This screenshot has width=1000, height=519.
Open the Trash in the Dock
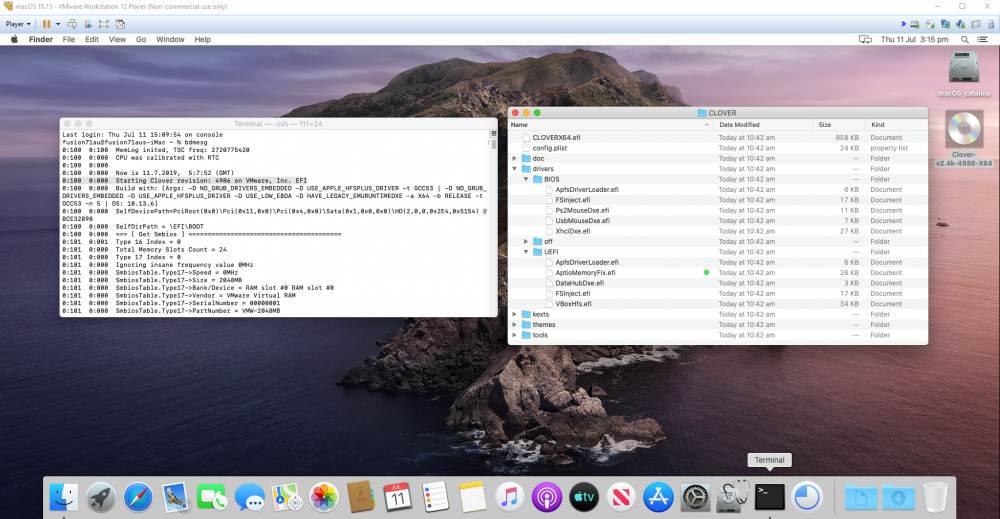(x=936, y=497)
